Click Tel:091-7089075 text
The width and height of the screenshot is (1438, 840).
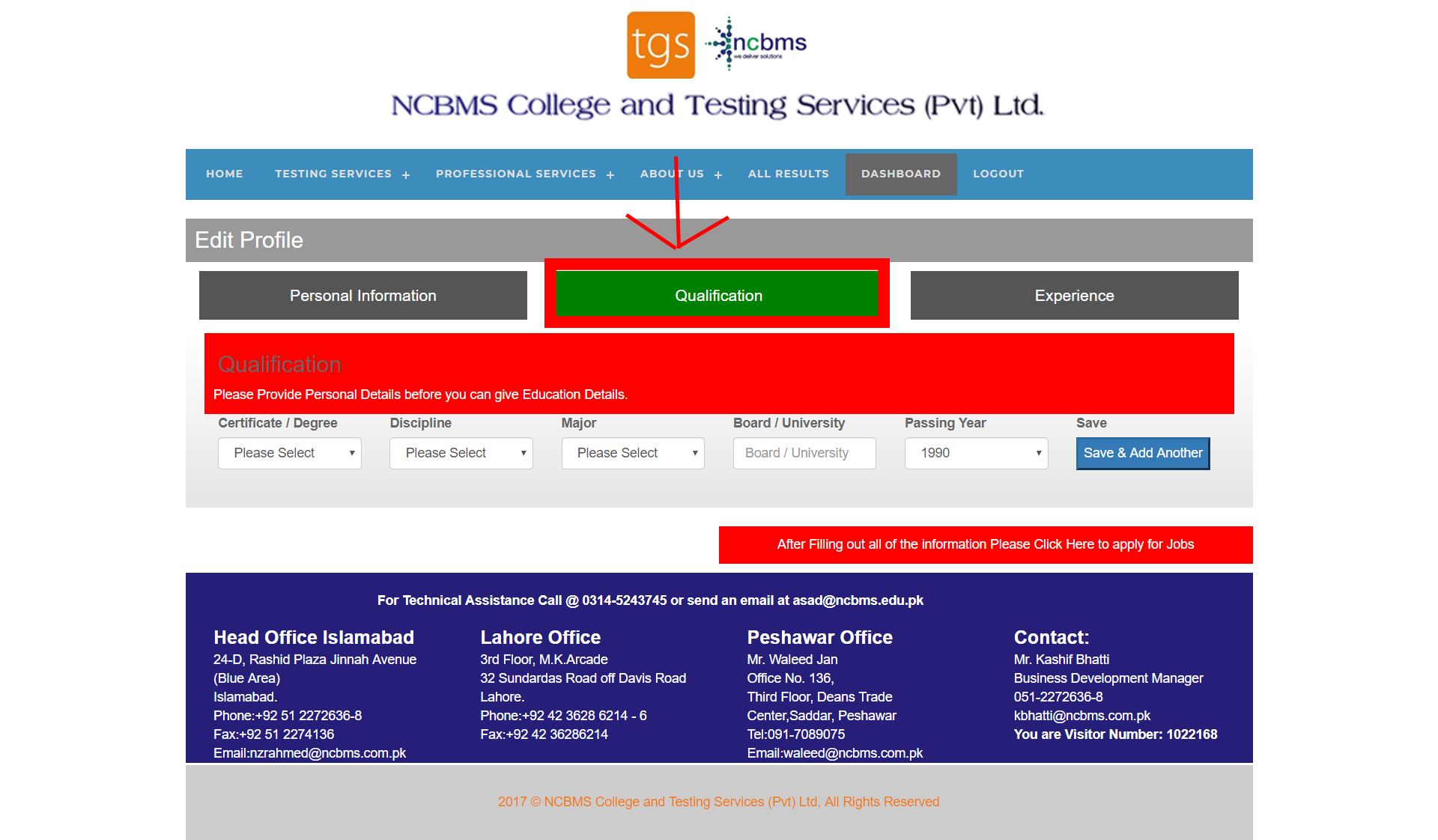[796, 734]
